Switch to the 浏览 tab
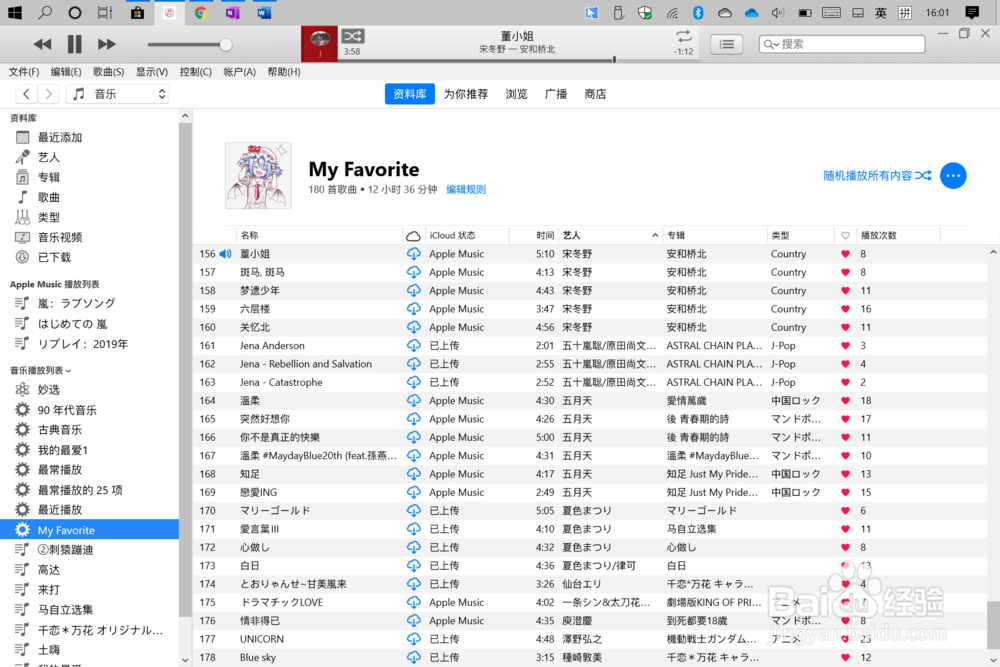This screenshot has height=667, width=1000. [516, 94]
